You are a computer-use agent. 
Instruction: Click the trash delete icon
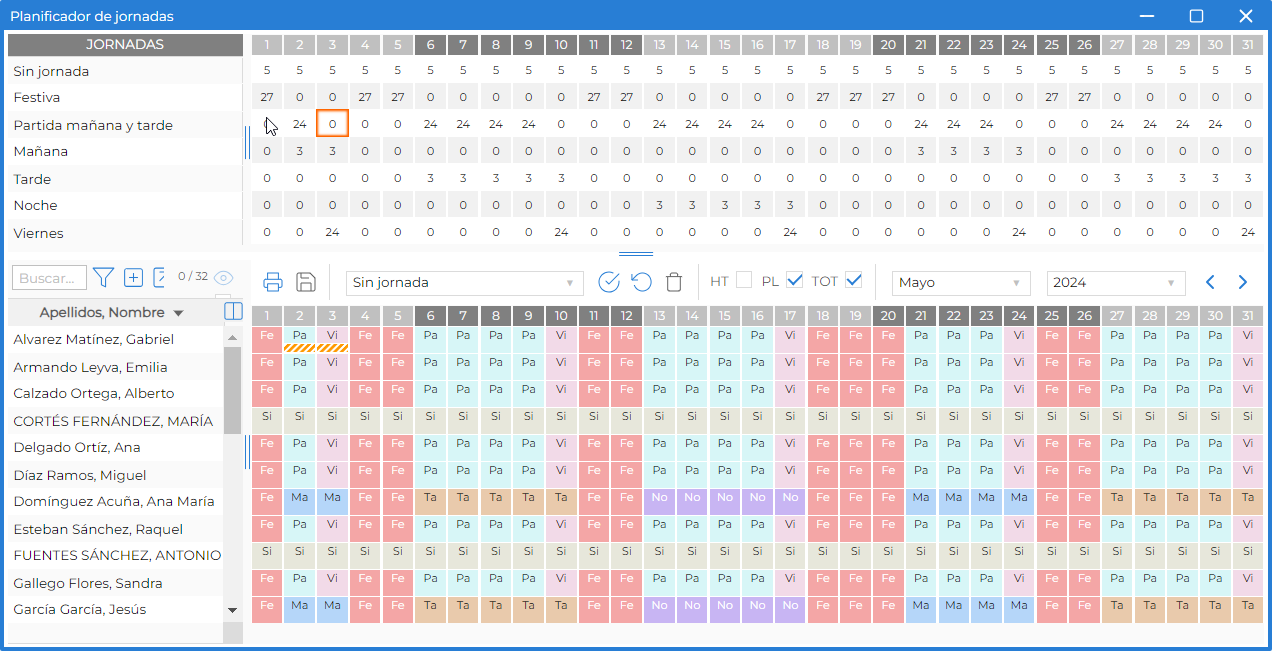(674, 282)
